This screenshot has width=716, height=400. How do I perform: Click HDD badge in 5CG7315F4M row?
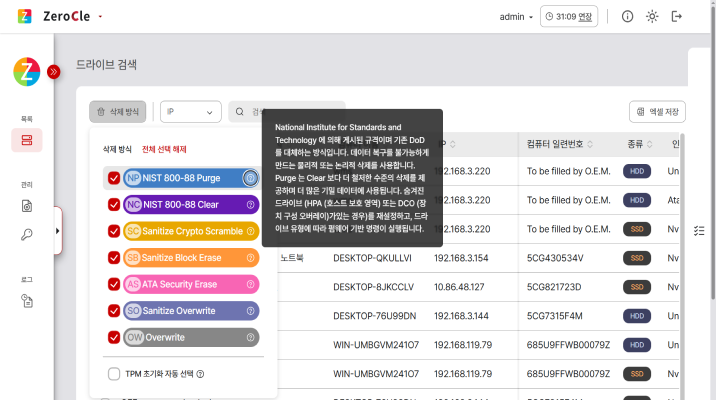pos(637,316)
